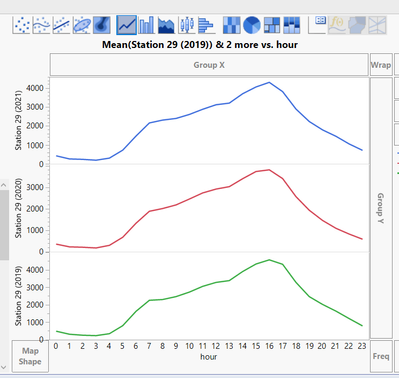Image resolution: width=399 pixels, height=378 pixels.
Task: Click the red 2020 line peak at hour 16
Action: tap(269, 170)
